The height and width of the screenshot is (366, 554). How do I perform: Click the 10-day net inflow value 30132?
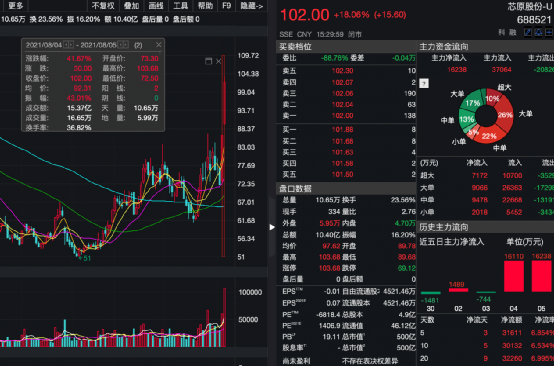512,346
